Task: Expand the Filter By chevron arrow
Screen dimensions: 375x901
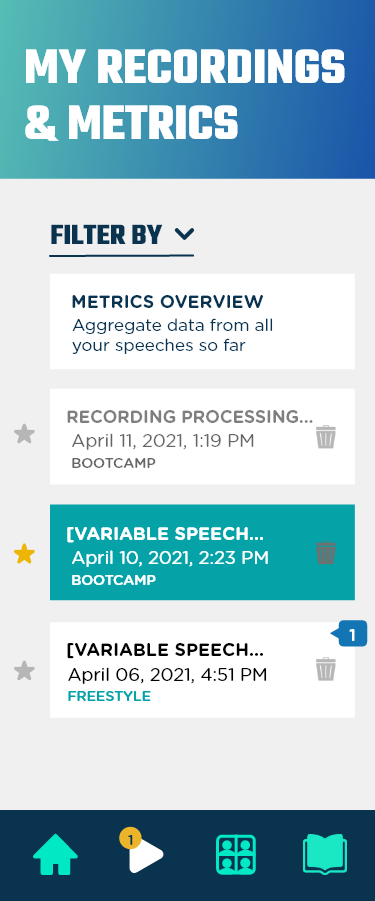Action: [x=184, y=234]
